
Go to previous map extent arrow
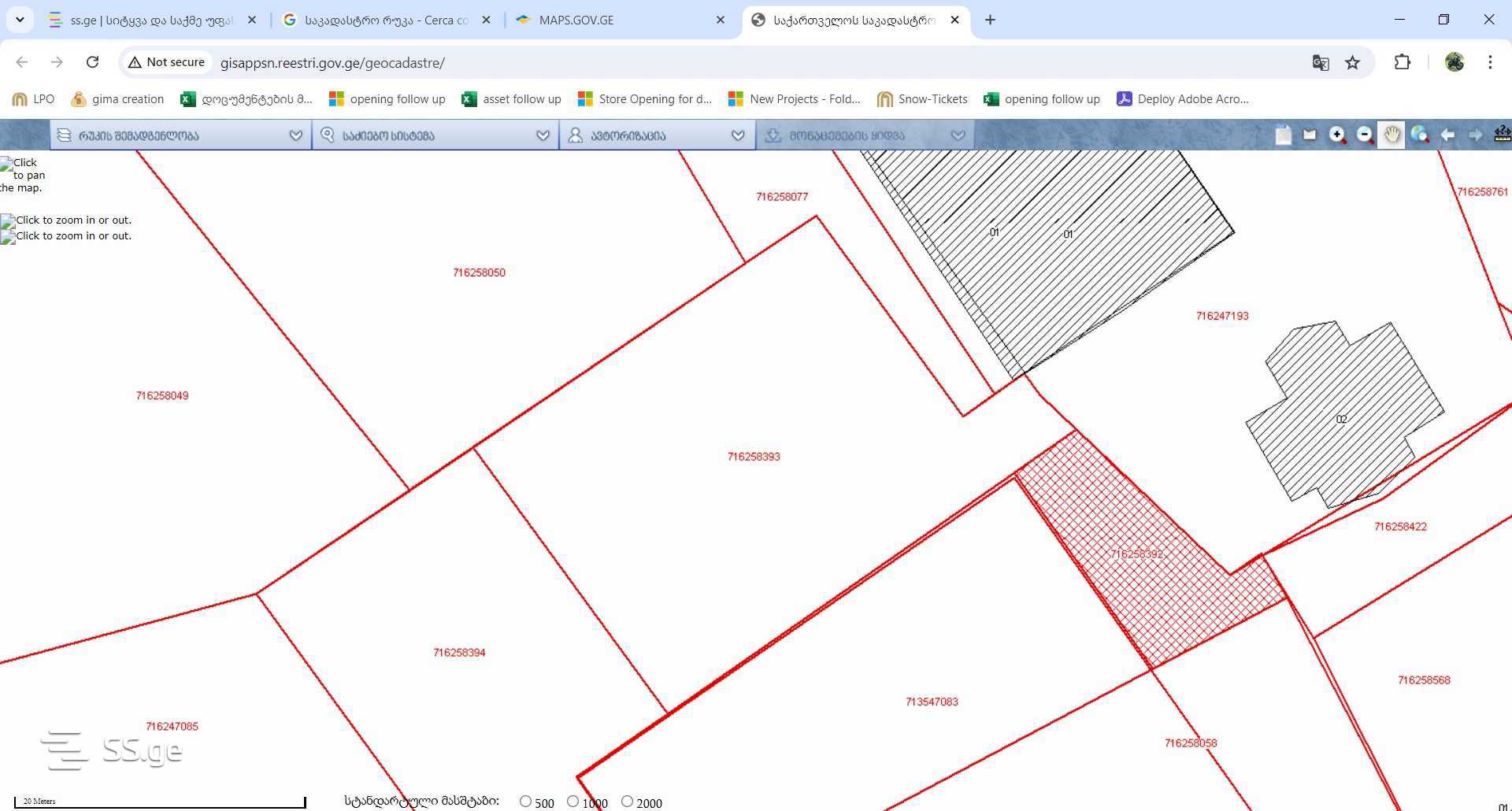(1447, 135)
